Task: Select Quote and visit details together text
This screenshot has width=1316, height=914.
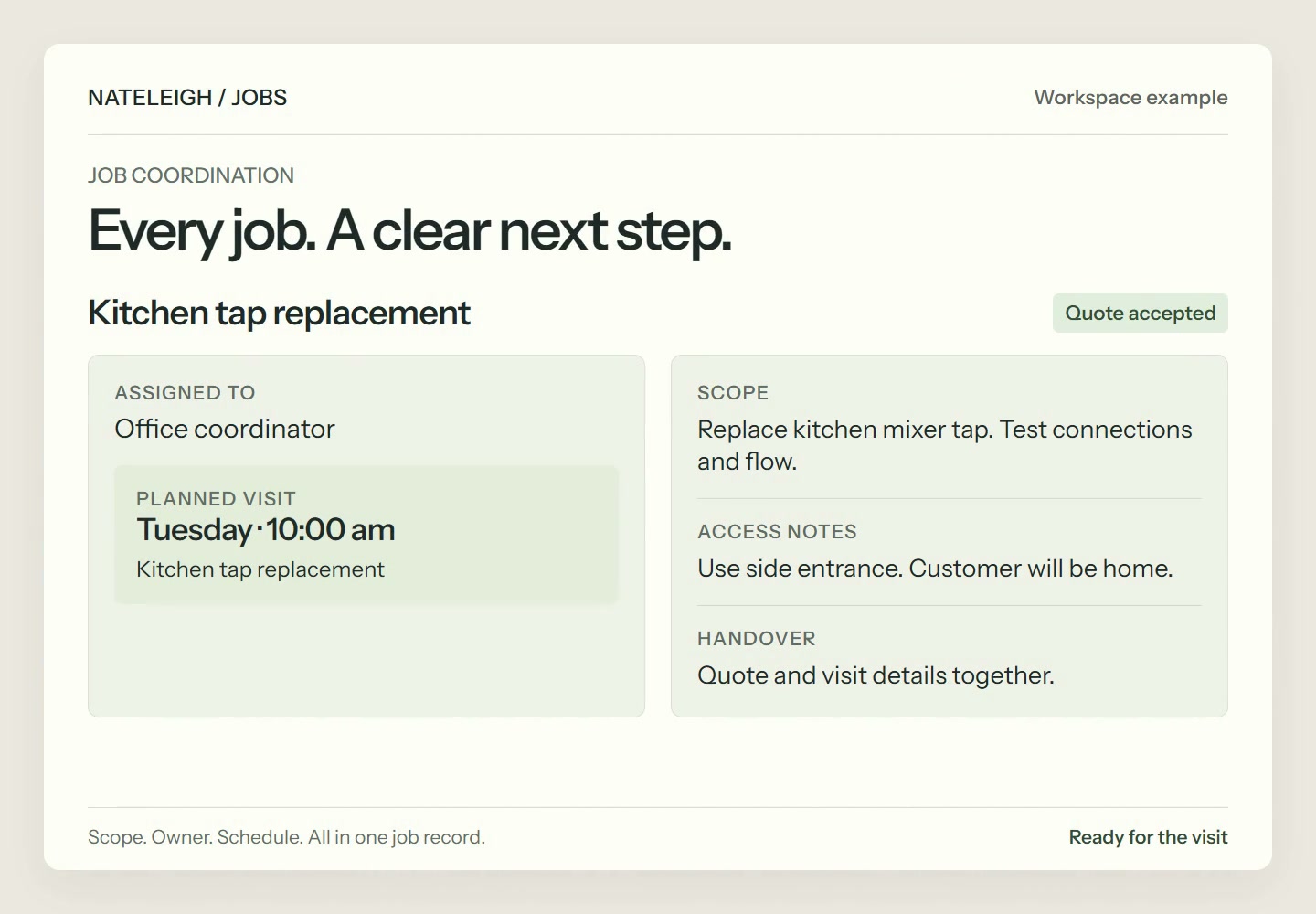Action: coord(876,675)
